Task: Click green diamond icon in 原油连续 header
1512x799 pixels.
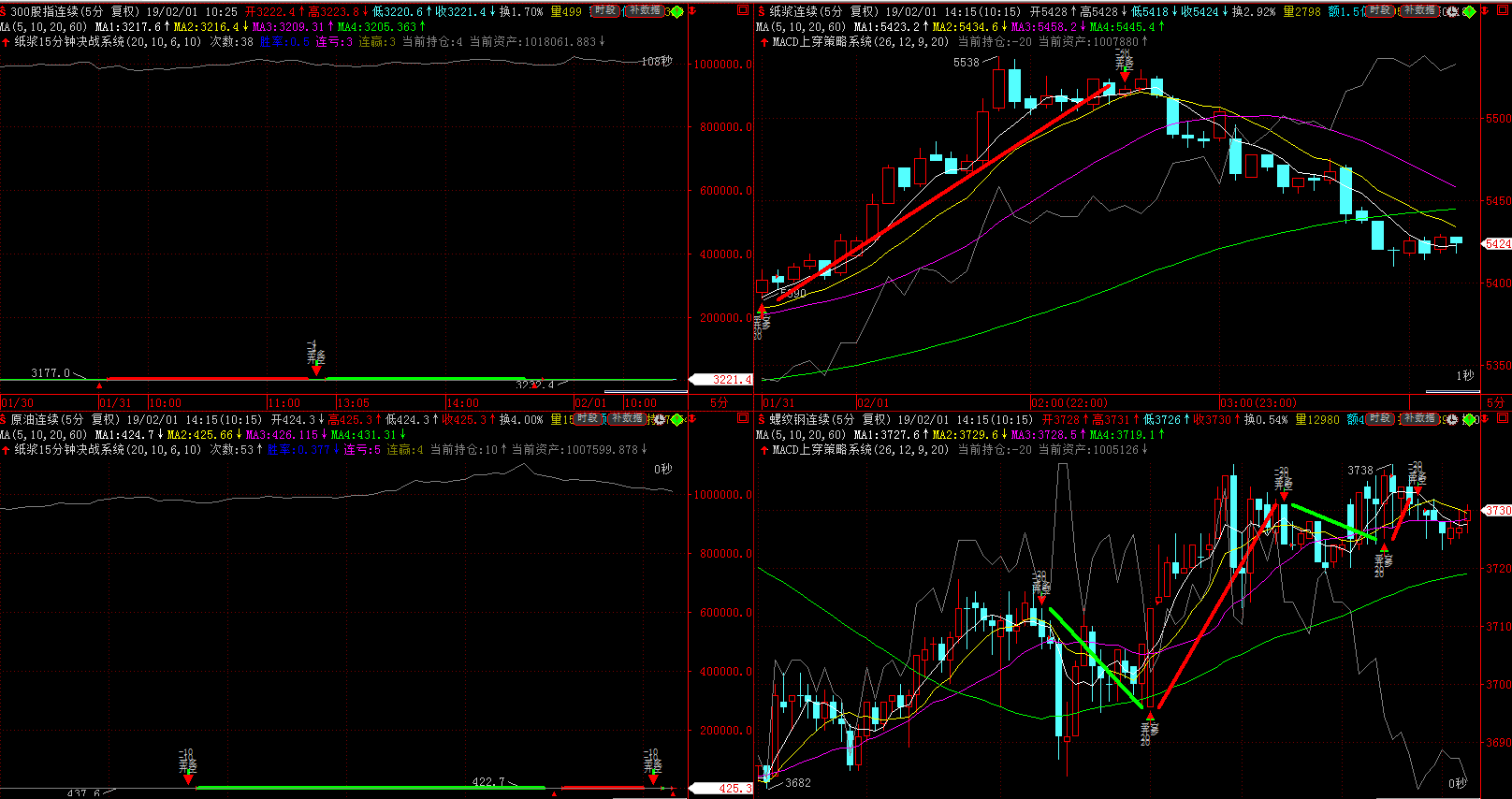Action: coord(677,419)
